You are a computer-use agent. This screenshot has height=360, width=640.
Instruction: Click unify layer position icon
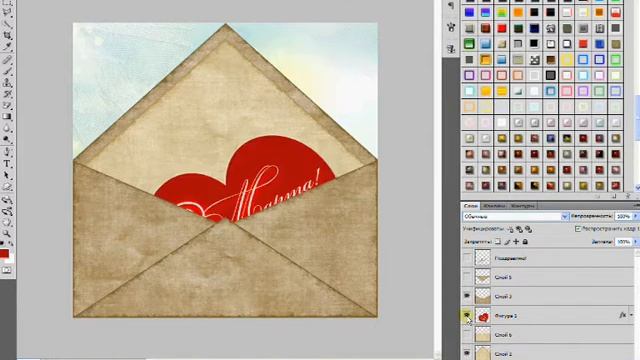point(511,229)
